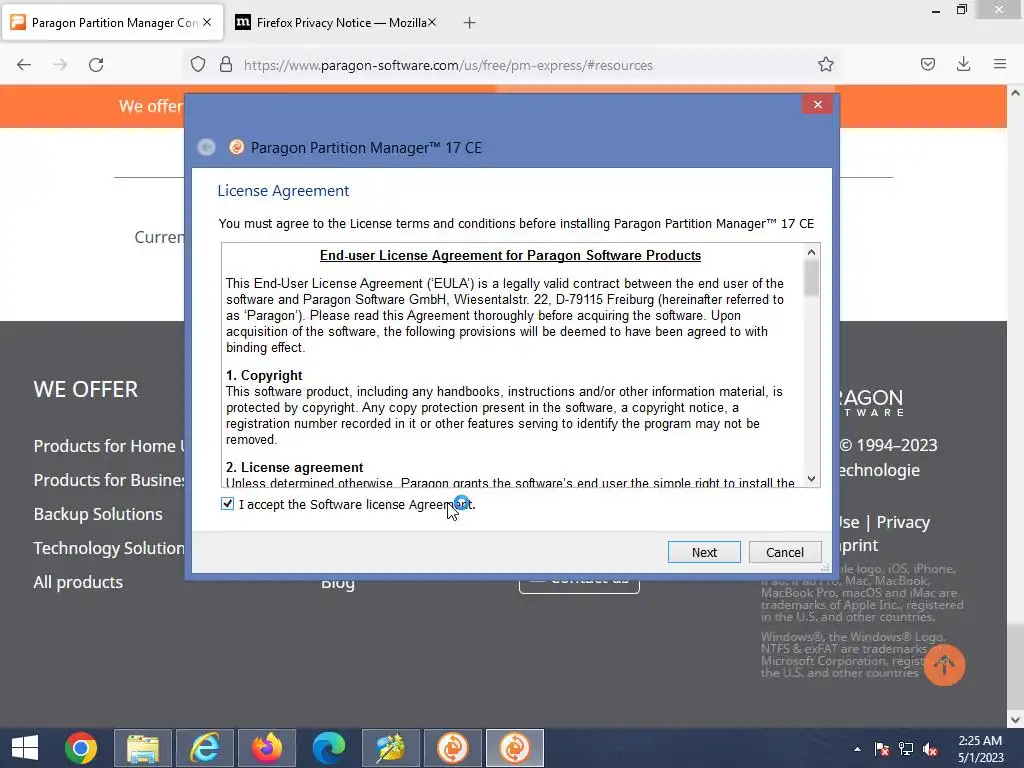Click the '1. Copyright' section heading

coord(264,376)
